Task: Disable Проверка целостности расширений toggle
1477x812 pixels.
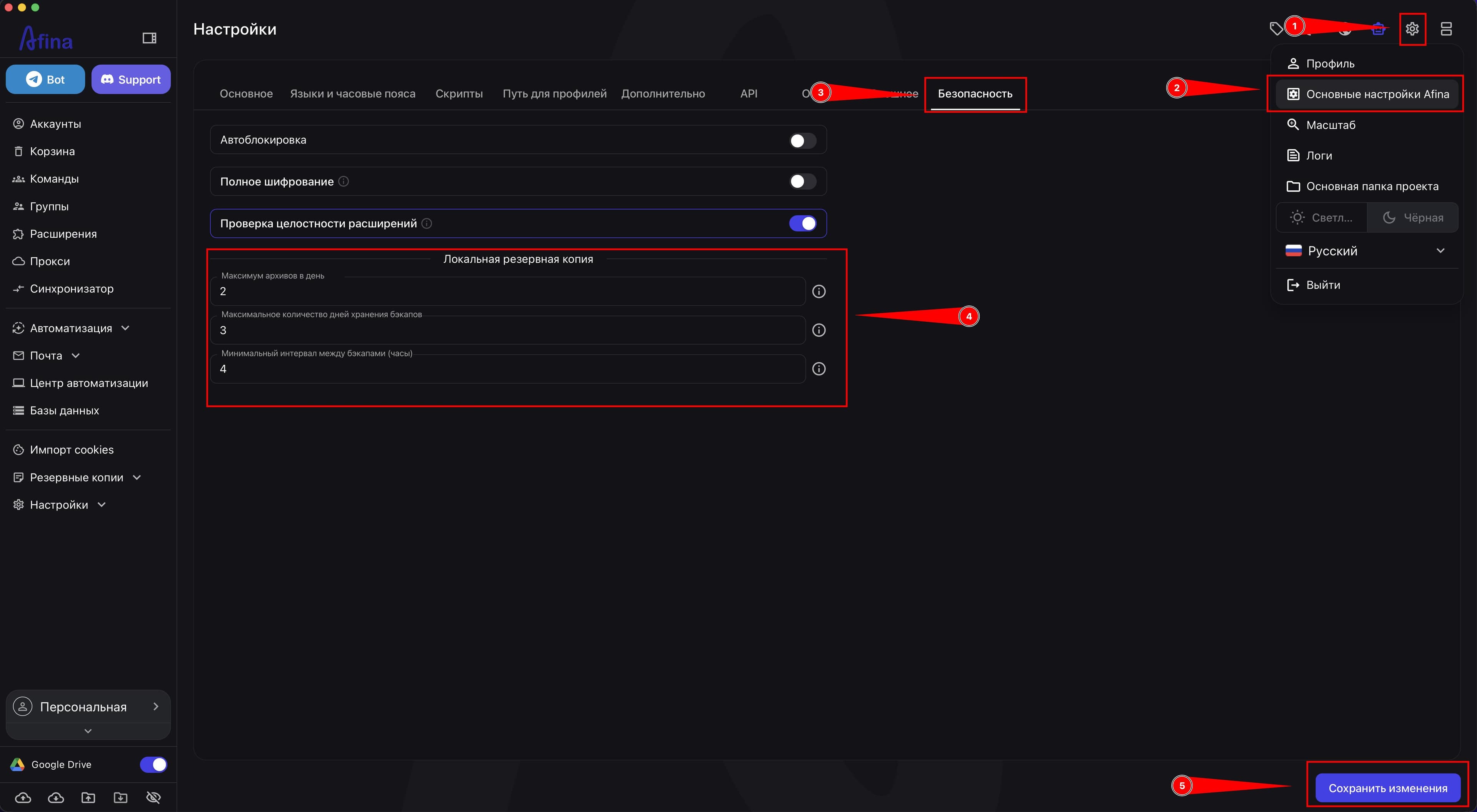Action: point(802,223)
